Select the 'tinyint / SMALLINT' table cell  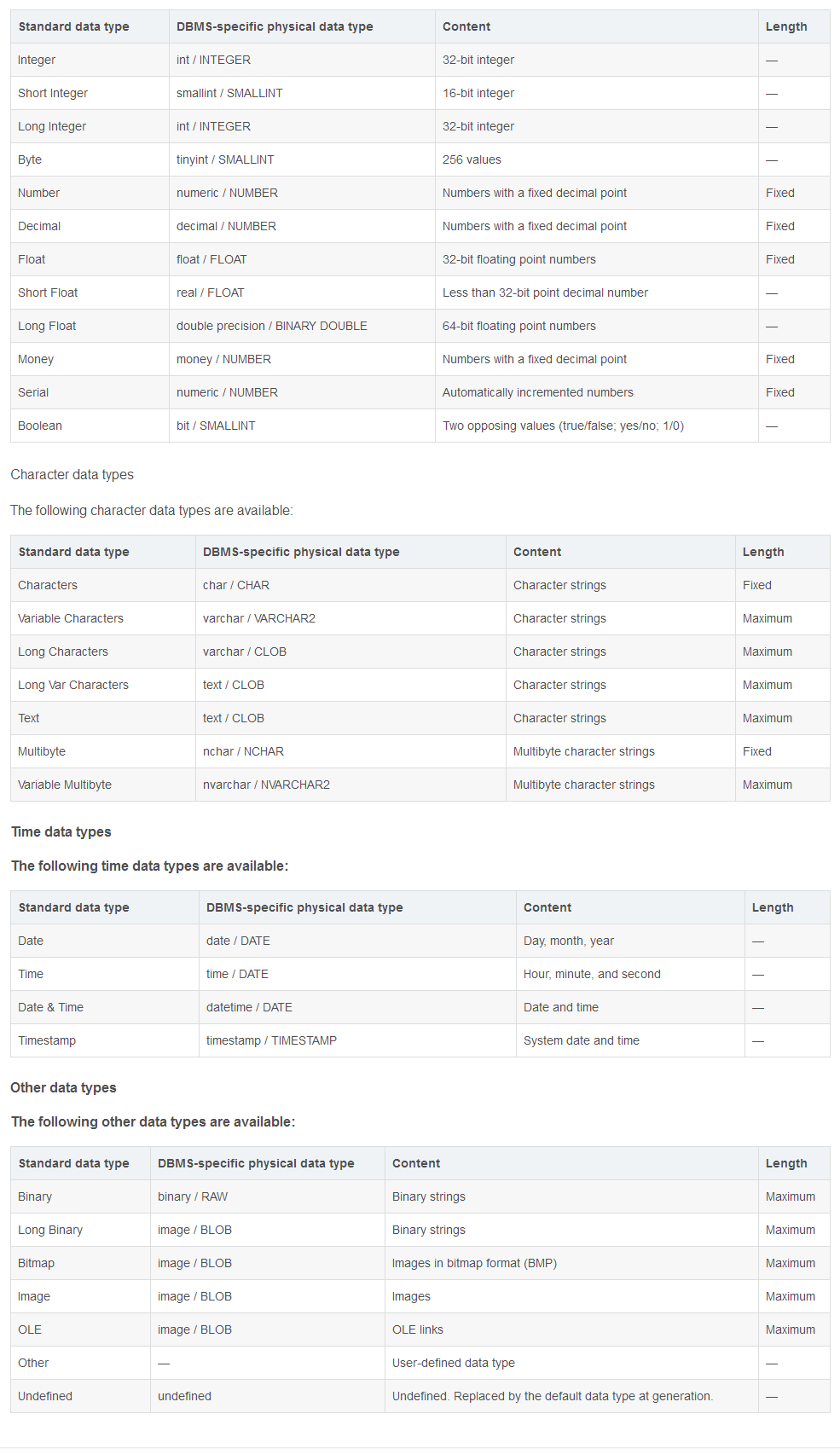225,159
